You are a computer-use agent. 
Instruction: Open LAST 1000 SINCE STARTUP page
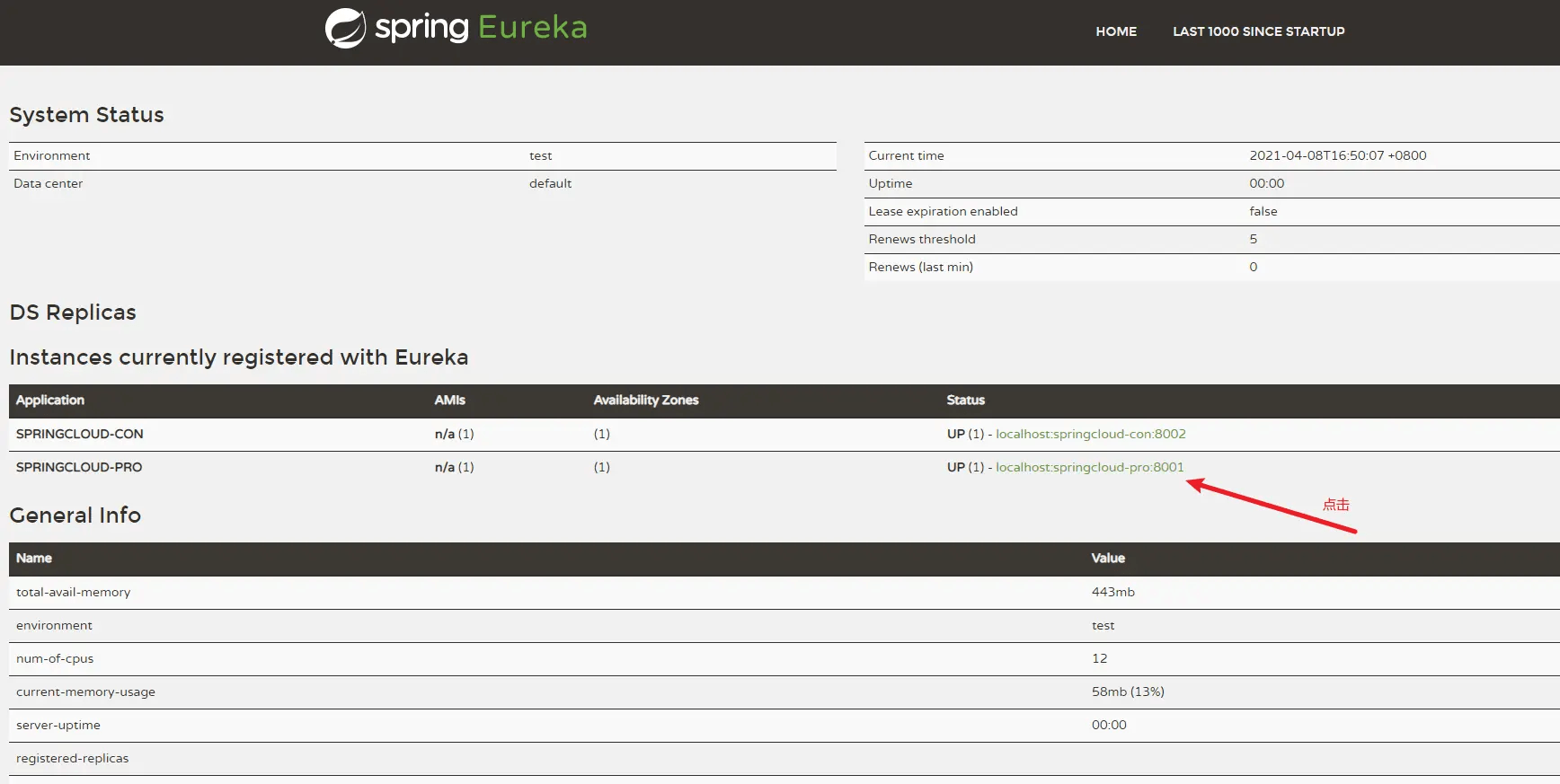1258,31
